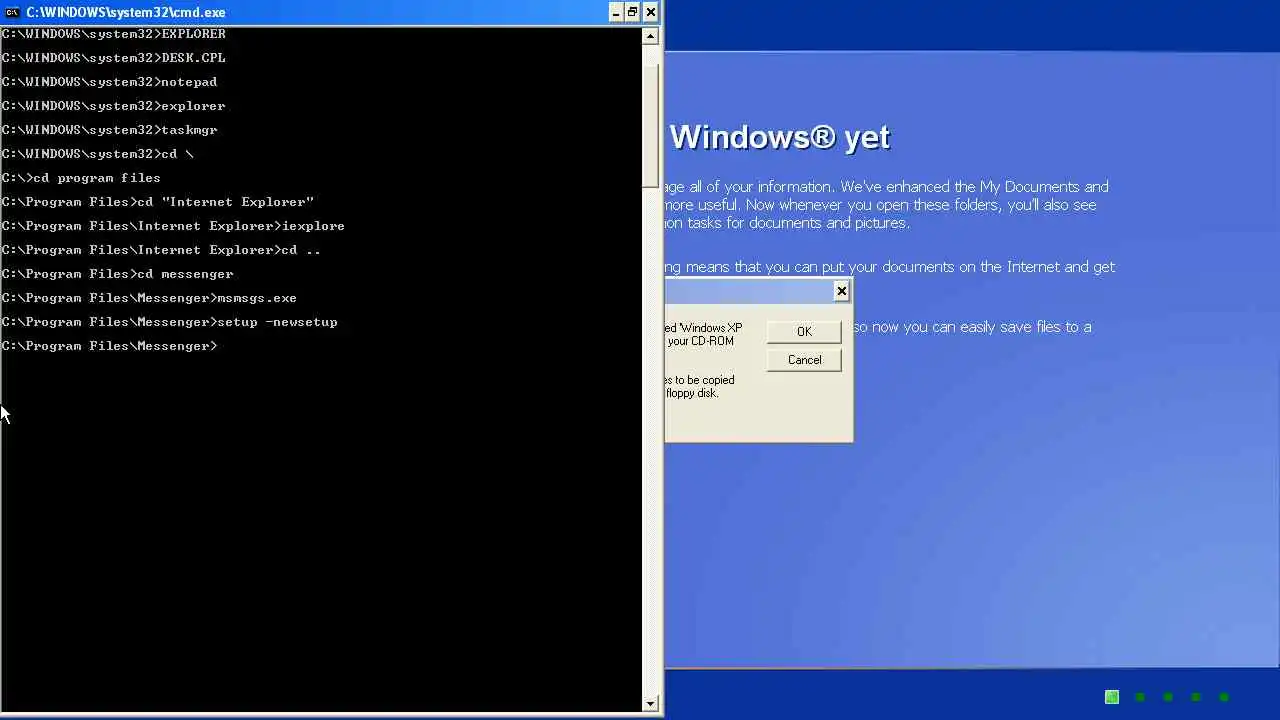Click the 'Windows® yet' heading
The image size is (1280, 720).
(779, 137)
